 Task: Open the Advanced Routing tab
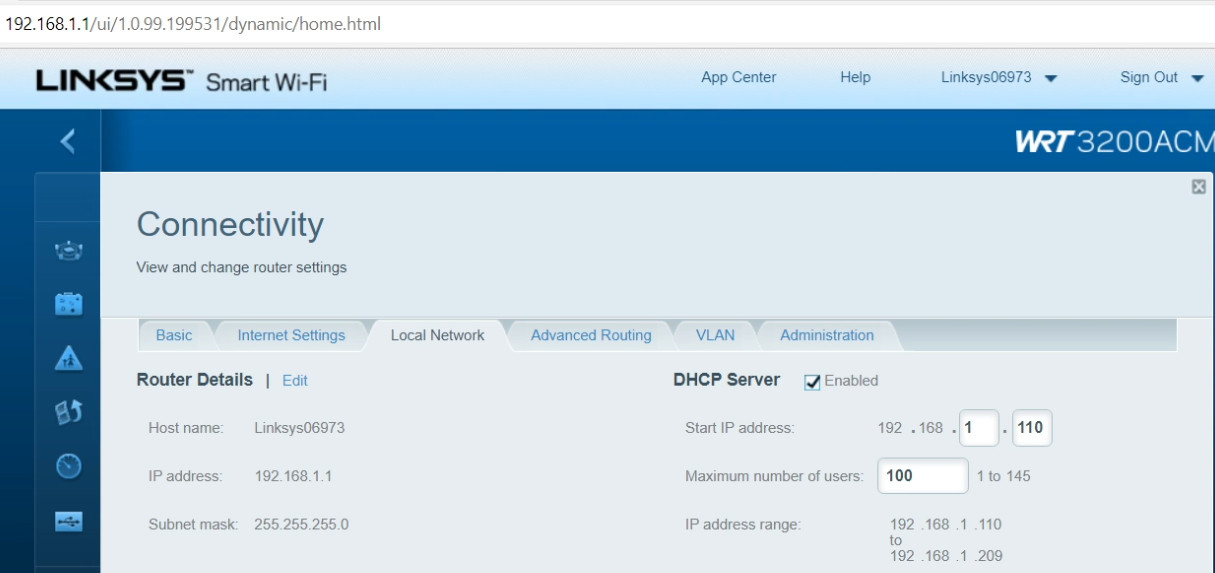(x=591, y=336)
